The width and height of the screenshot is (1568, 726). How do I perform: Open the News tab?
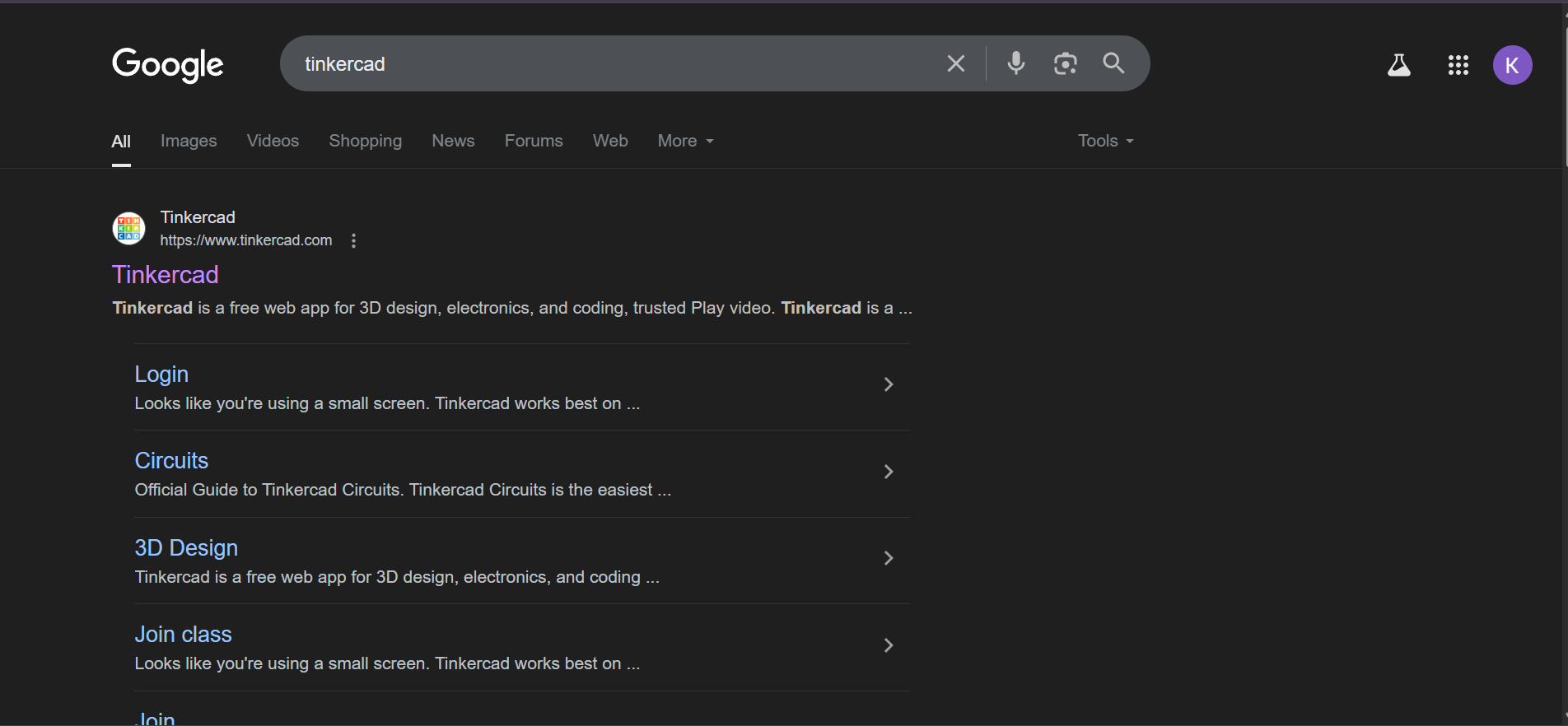tap(453, 141)
